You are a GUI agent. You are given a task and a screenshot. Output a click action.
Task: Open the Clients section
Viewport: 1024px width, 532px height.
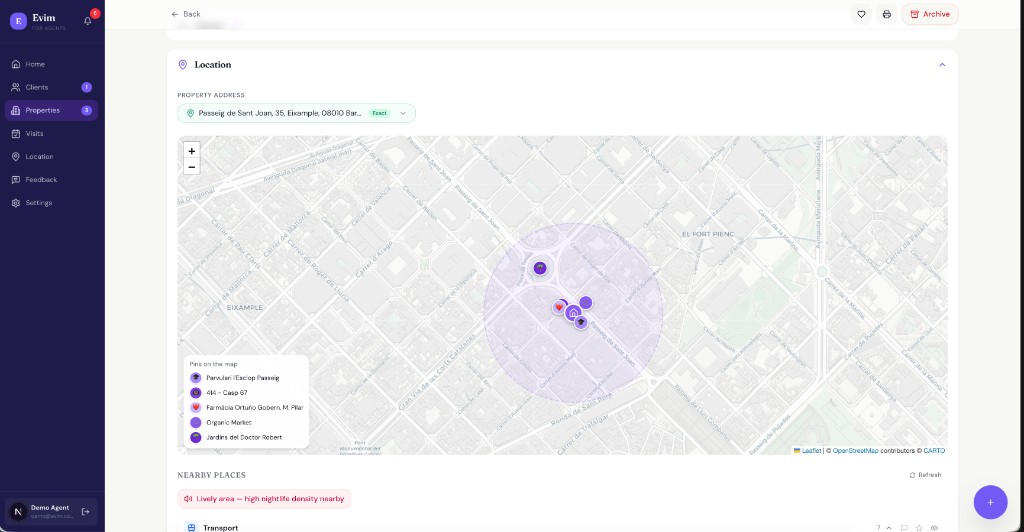52,87
